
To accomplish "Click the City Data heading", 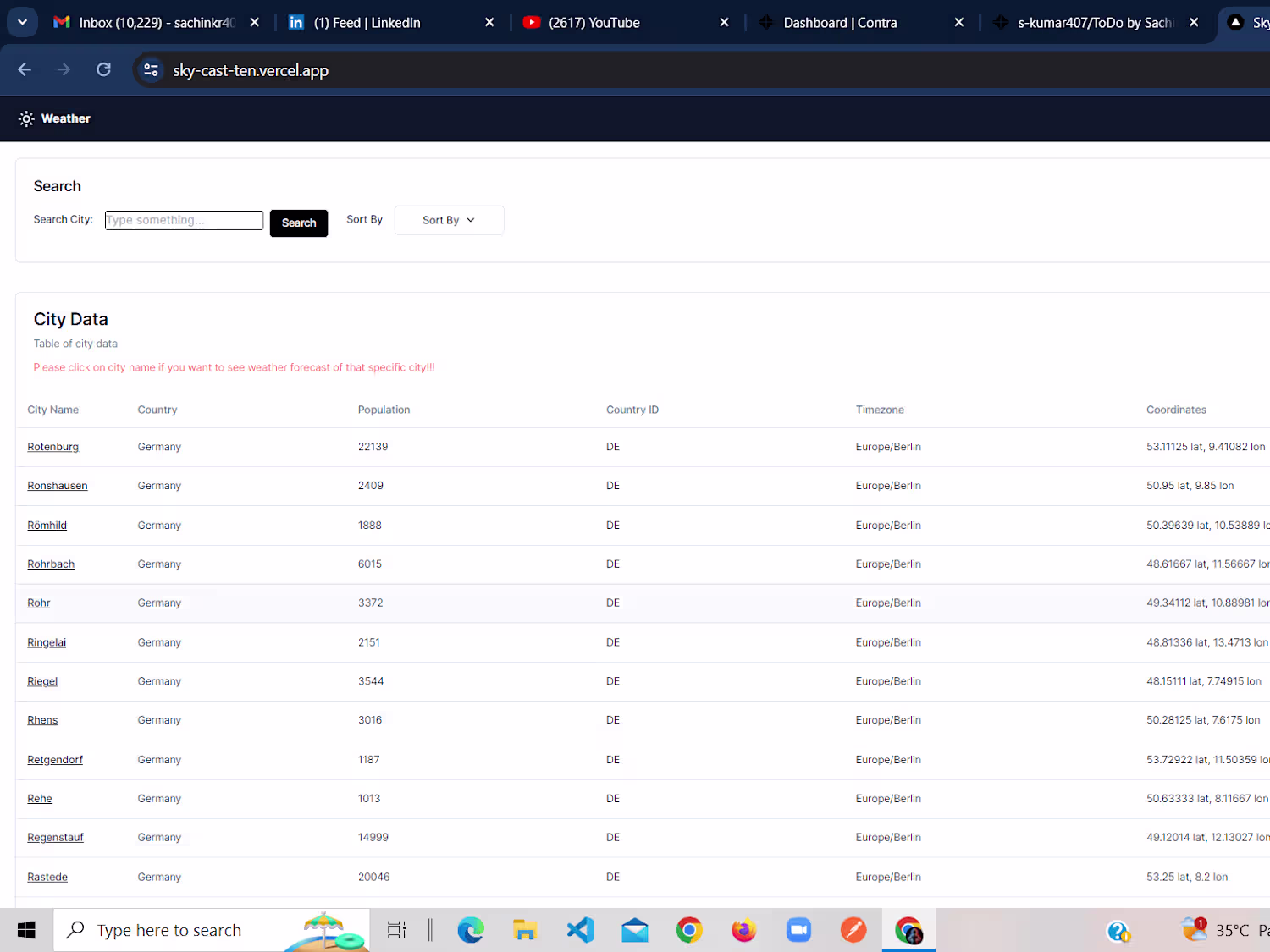I will click(x=71, y=319).
